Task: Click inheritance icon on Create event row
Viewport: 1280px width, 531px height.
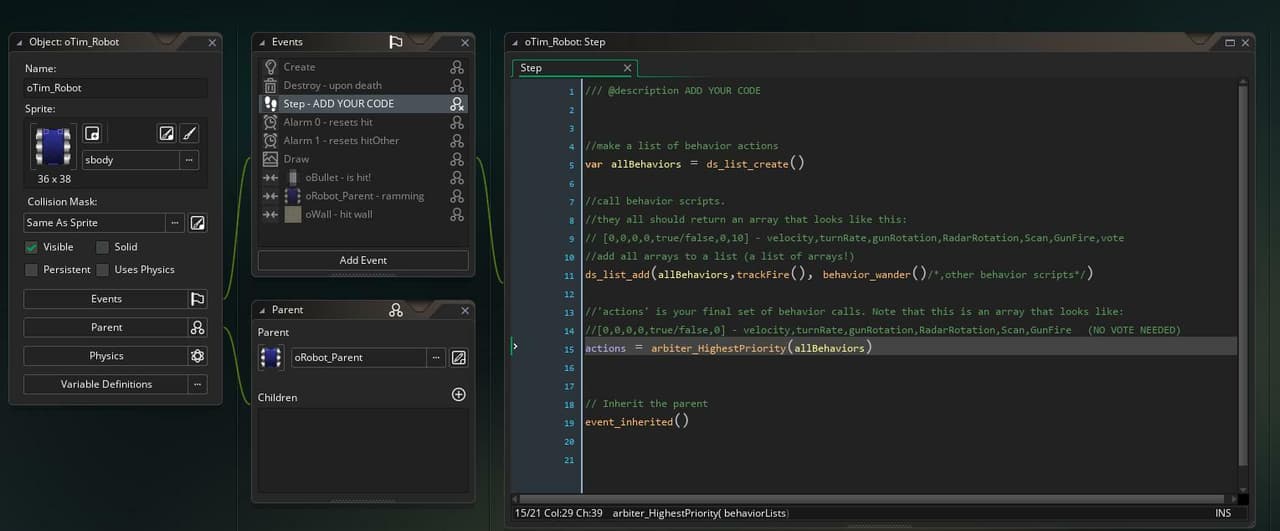Action: click(457, 67)
